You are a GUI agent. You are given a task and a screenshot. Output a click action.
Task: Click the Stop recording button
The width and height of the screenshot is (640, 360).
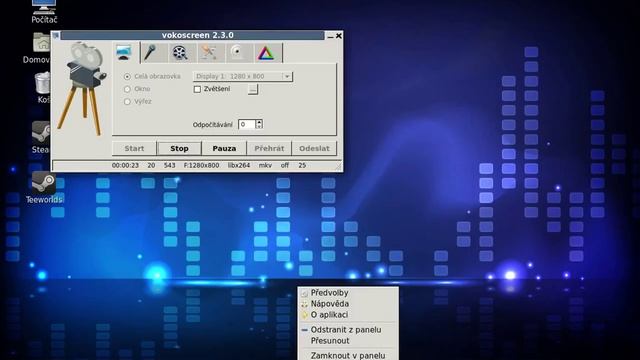click(179, 148)
